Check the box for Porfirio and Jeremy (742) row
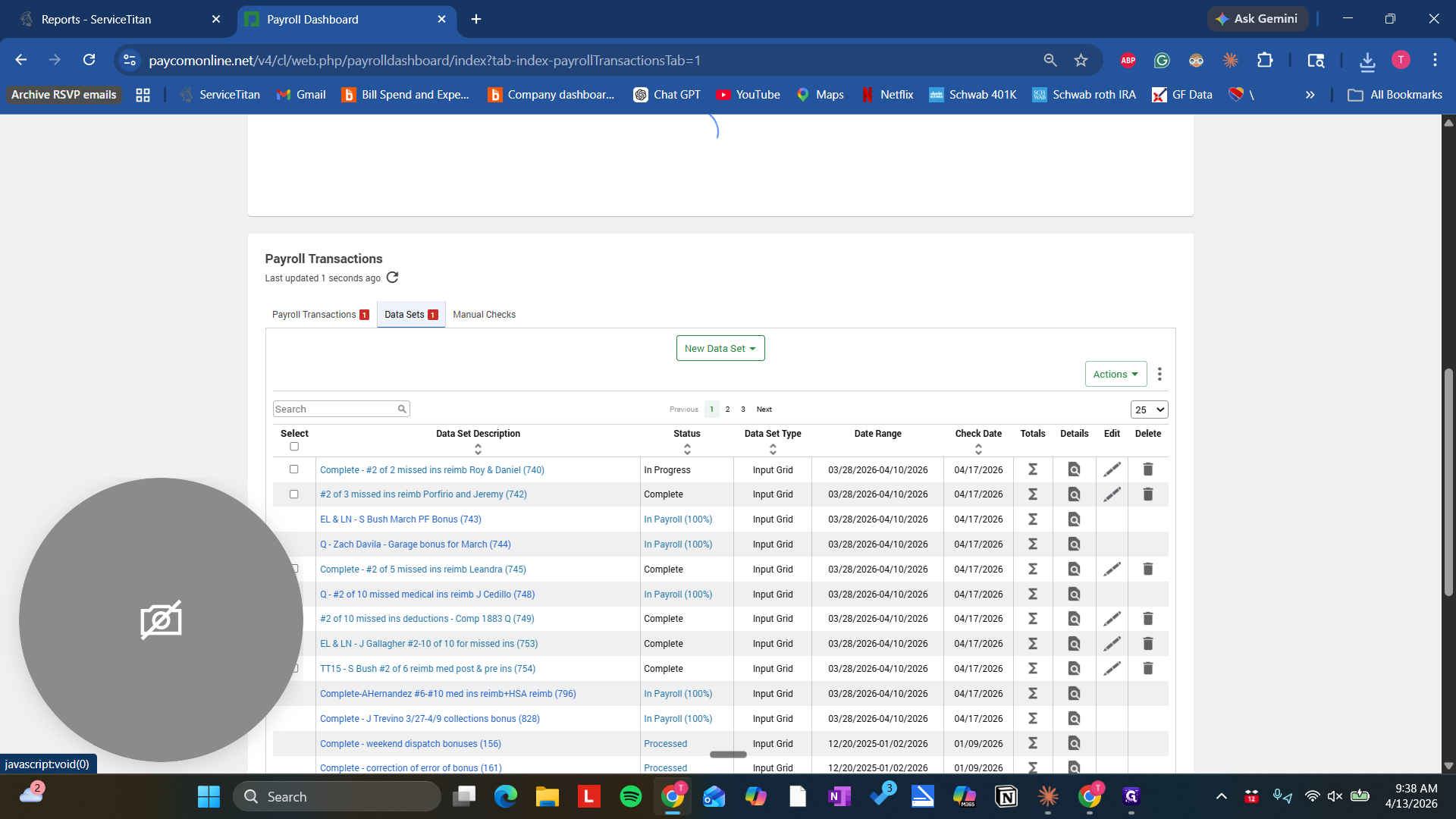1456x819 pixels. click(294, 494)
